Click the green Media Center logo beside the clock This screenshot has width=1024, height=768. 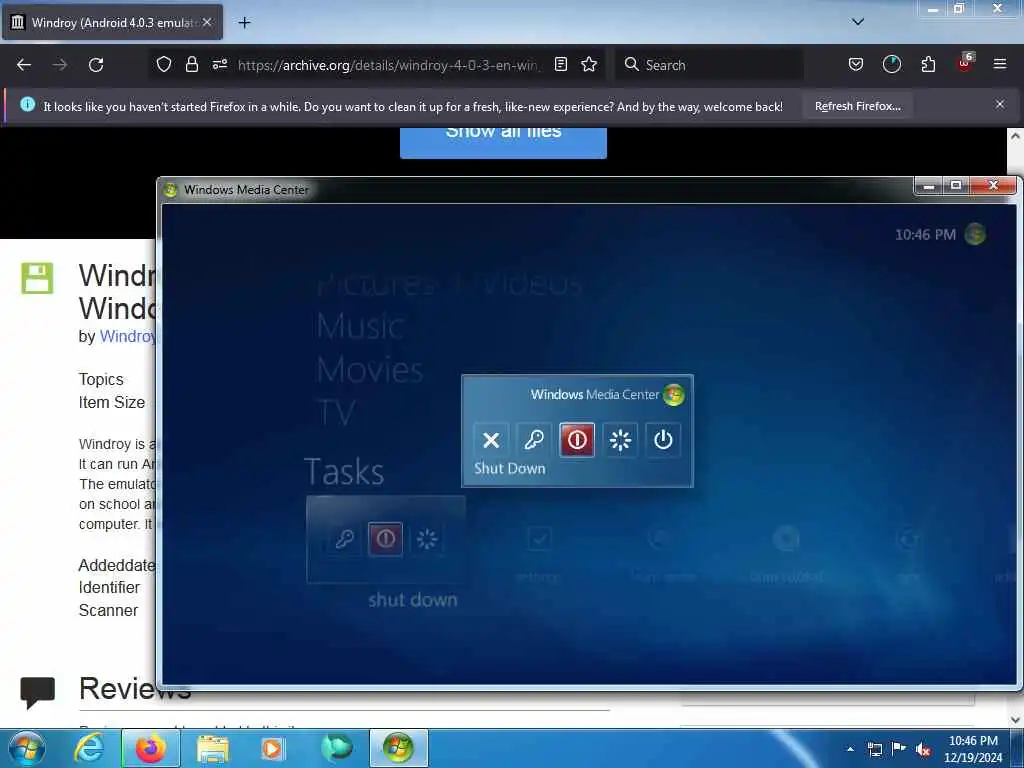coord(976,234)
